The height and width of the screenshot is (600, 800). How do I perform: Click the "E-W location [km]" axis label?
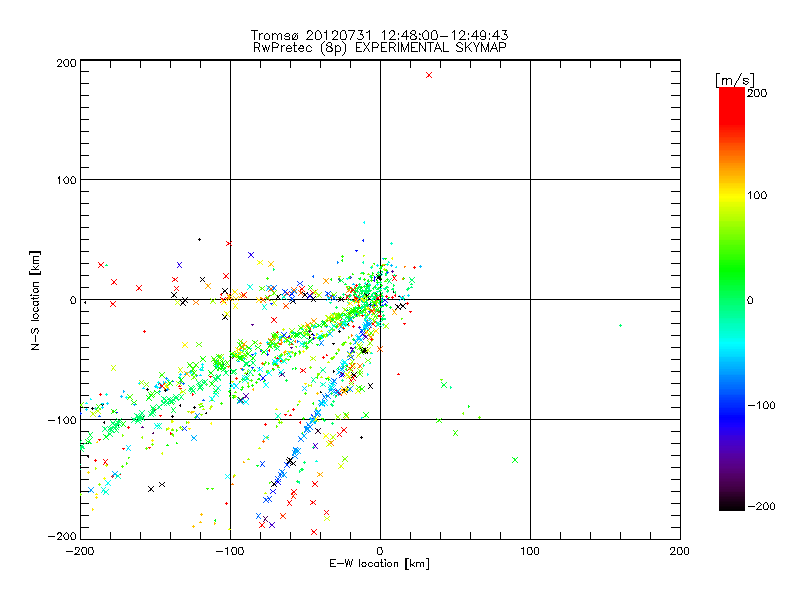pos(379,564)
